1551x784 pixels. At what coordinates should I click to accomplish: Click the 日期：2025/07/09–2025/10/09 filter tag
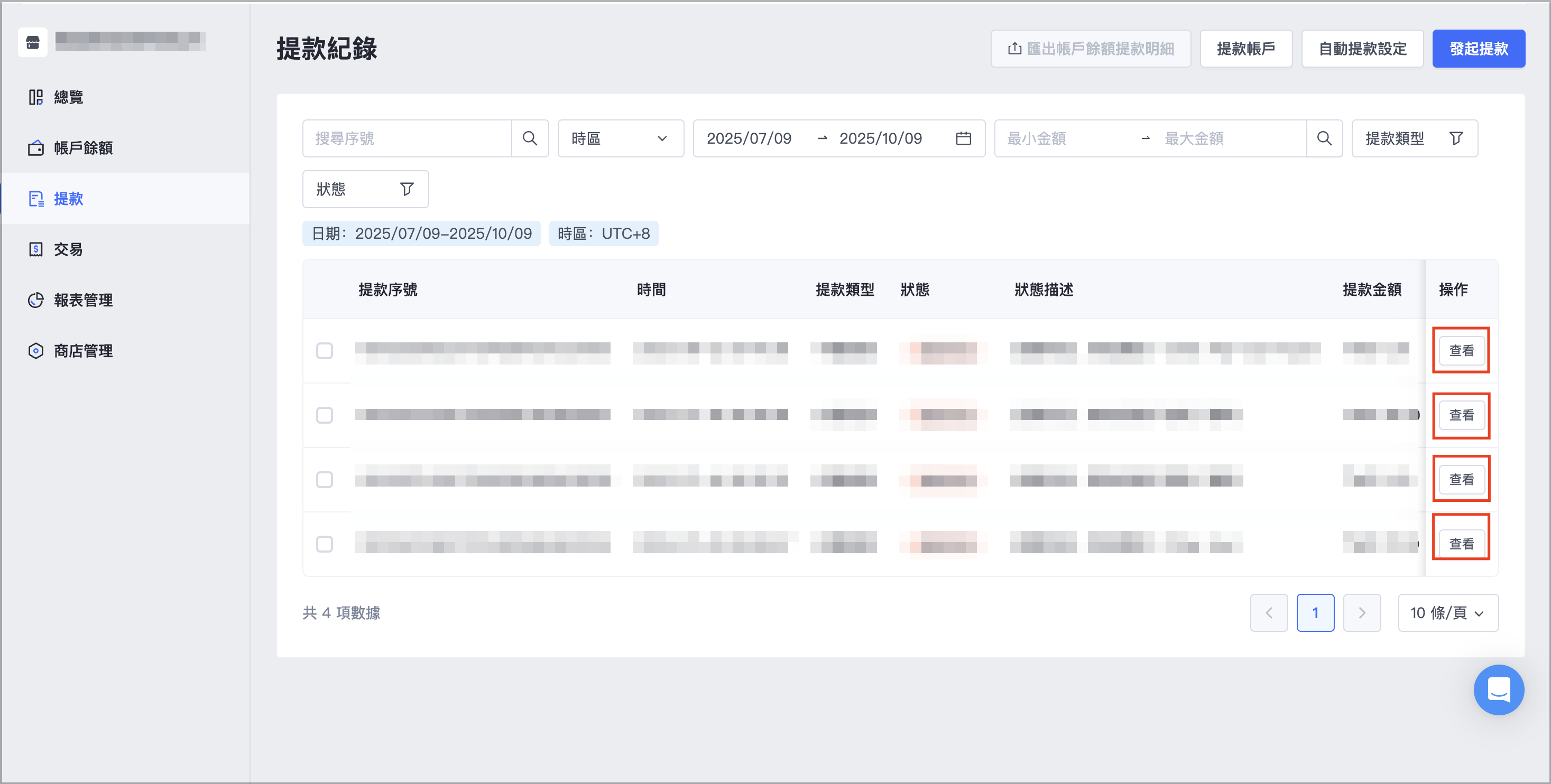(421, 234)
